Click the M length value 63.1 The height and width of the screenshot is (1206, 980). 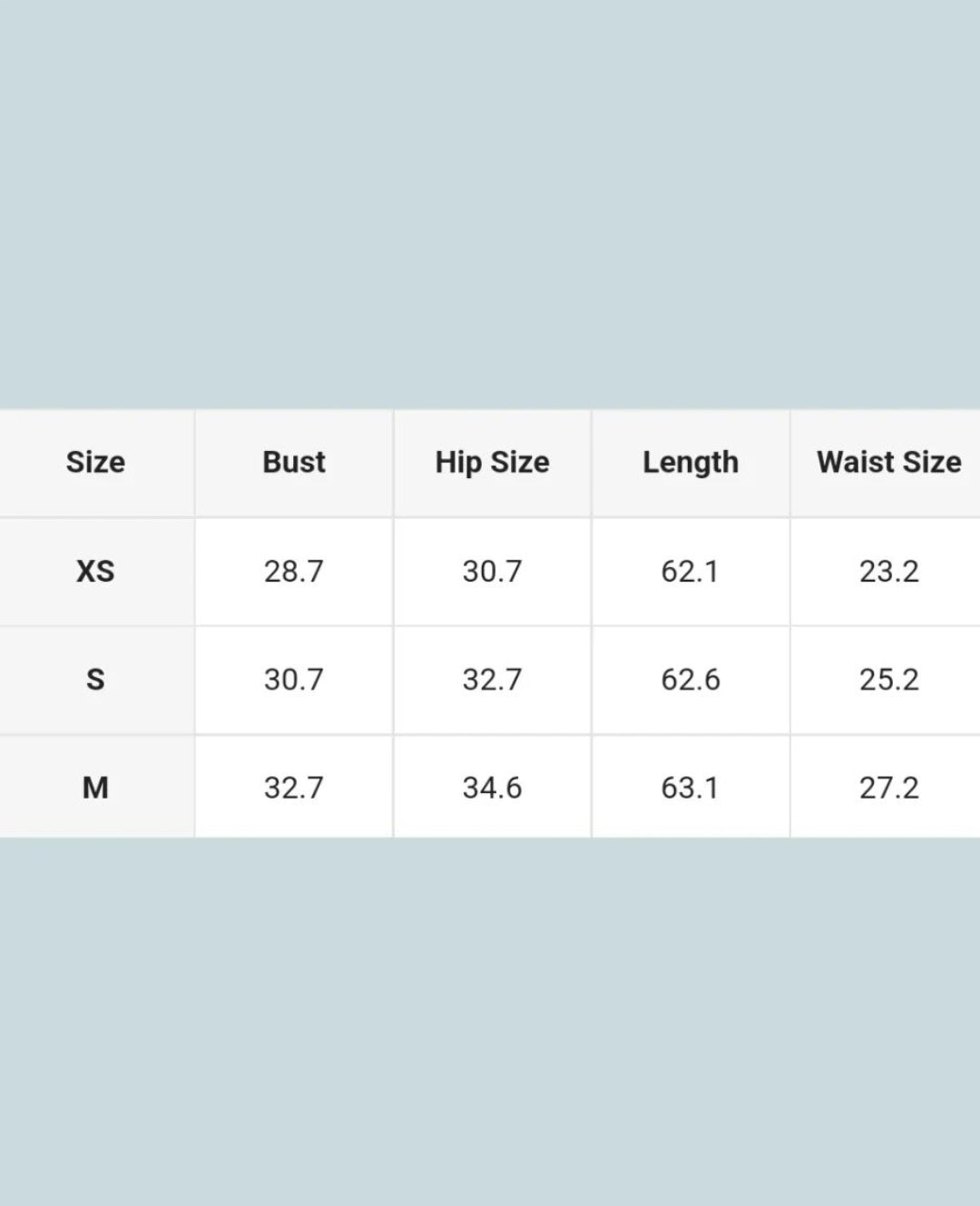pos(691,787)
